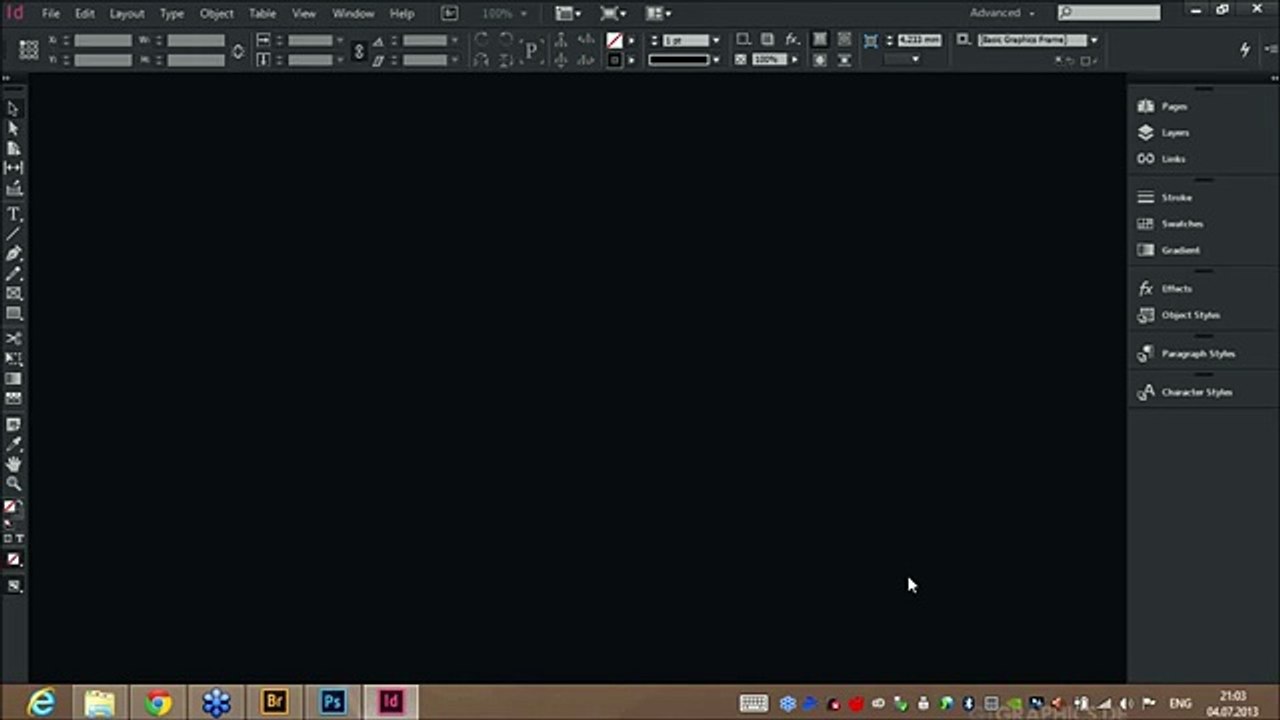The height and width of the screenshot is (720, 1280).
Task: Open the Arrange Documents dropdown
Action: 658,14
